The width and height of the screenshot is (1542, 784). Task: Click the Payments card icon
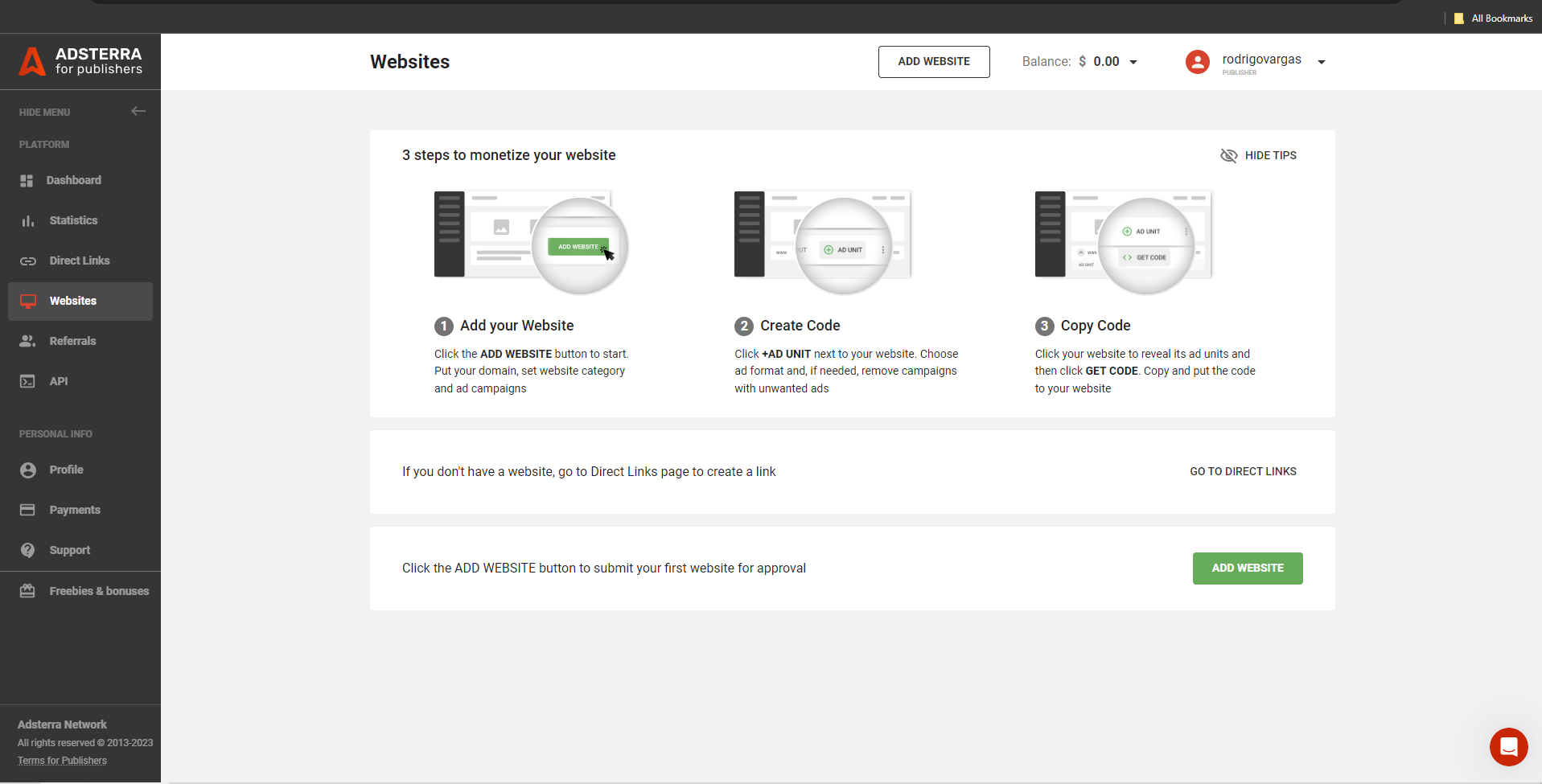point(28,510)
